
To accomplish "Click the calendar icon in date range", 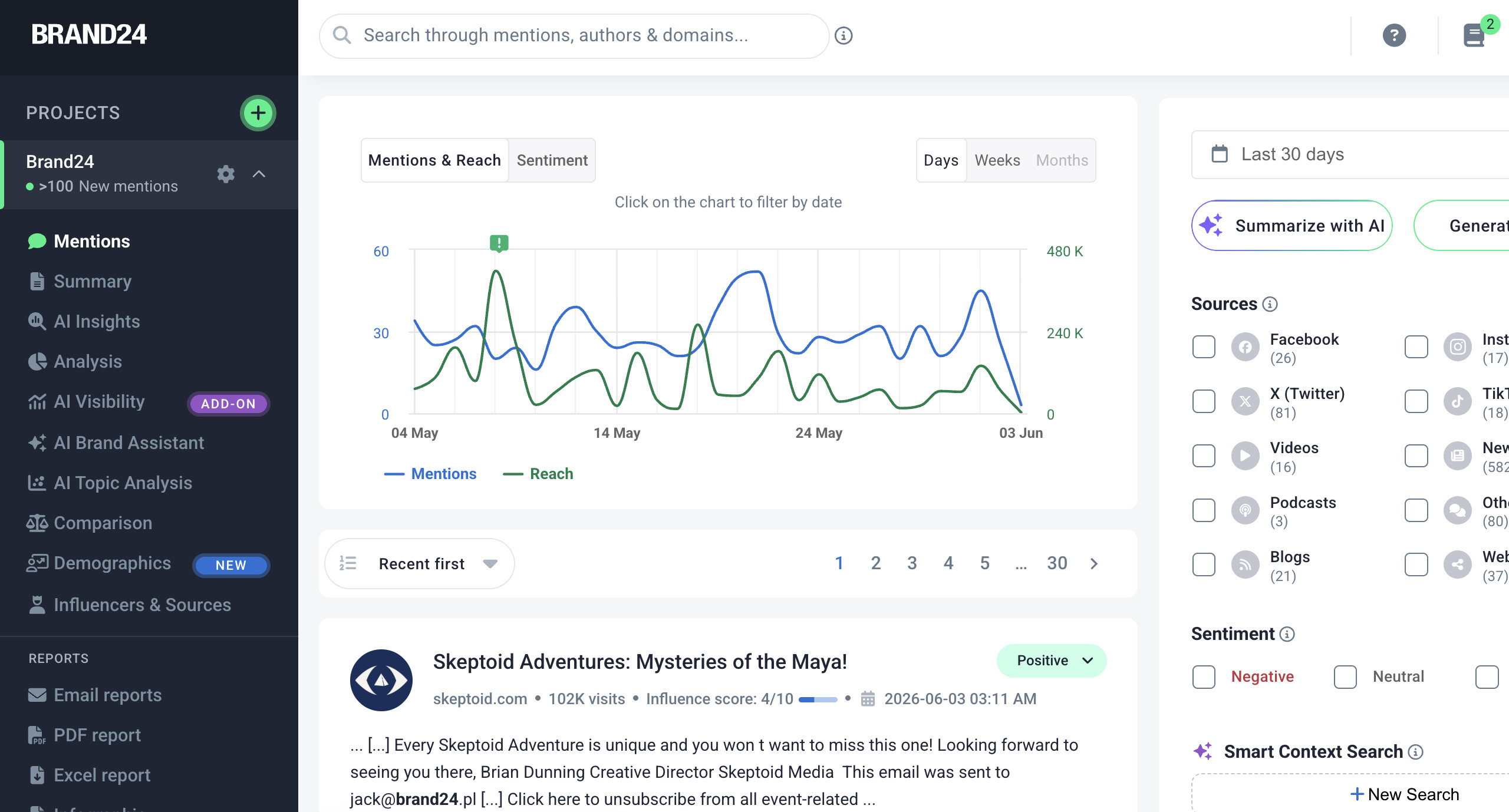I will [x=1220, y=154].
